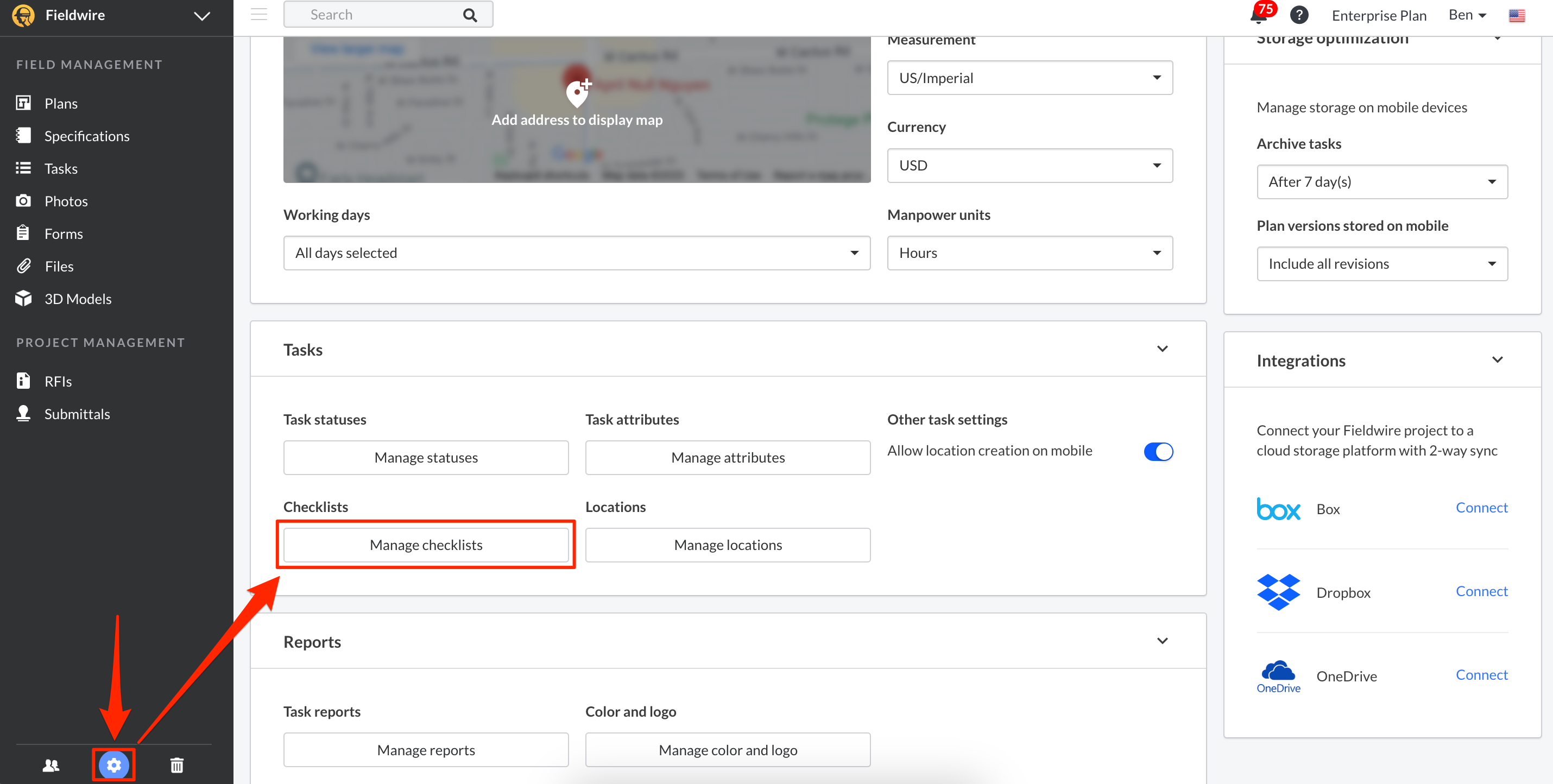Image resolution: width=1553 pixels, height=784 pixels.
Task: Click the trash bin icon
Action: pyautogui.click(x=176, y=764)
